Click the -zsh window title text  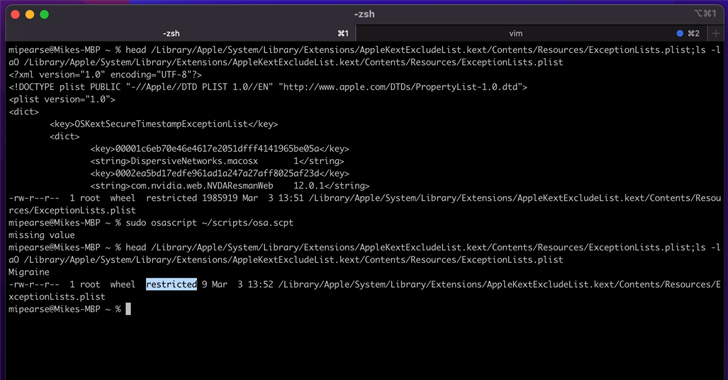point(364,14)
